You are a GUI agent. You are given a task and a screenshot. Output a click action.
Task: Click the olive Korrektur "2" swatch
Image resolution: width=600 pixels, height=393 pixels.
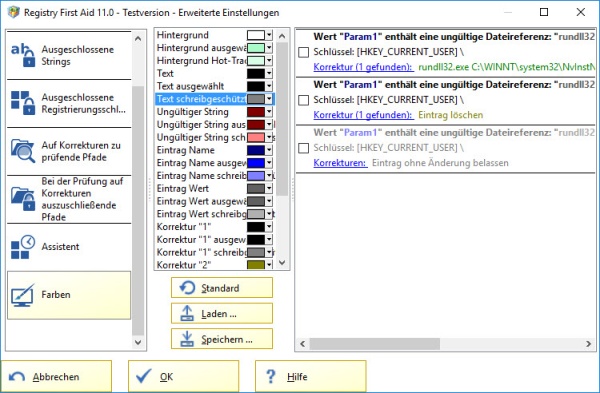click(x=256, y=265)
